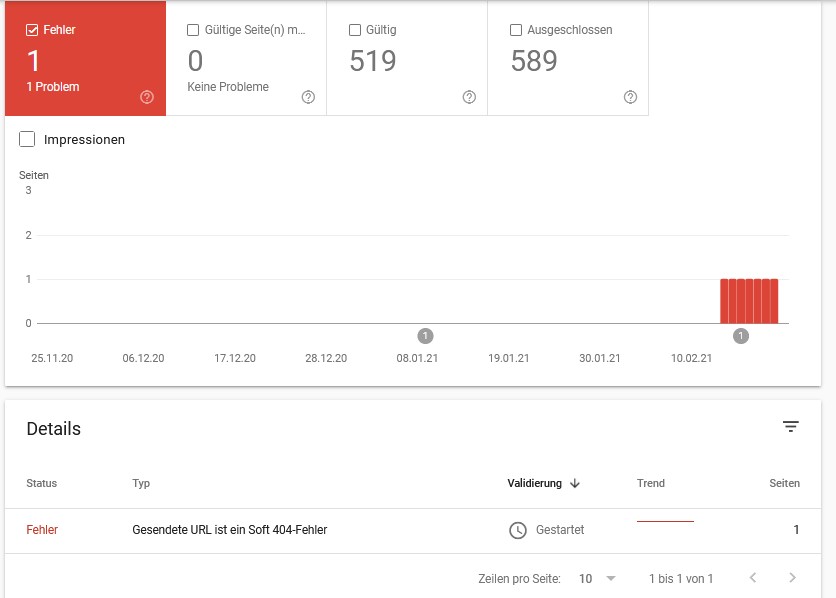Image resolution: width=836 pixels, height=598 pixels.
Task: Enable the Gültig checkbox
Action: tap(355, 30)
